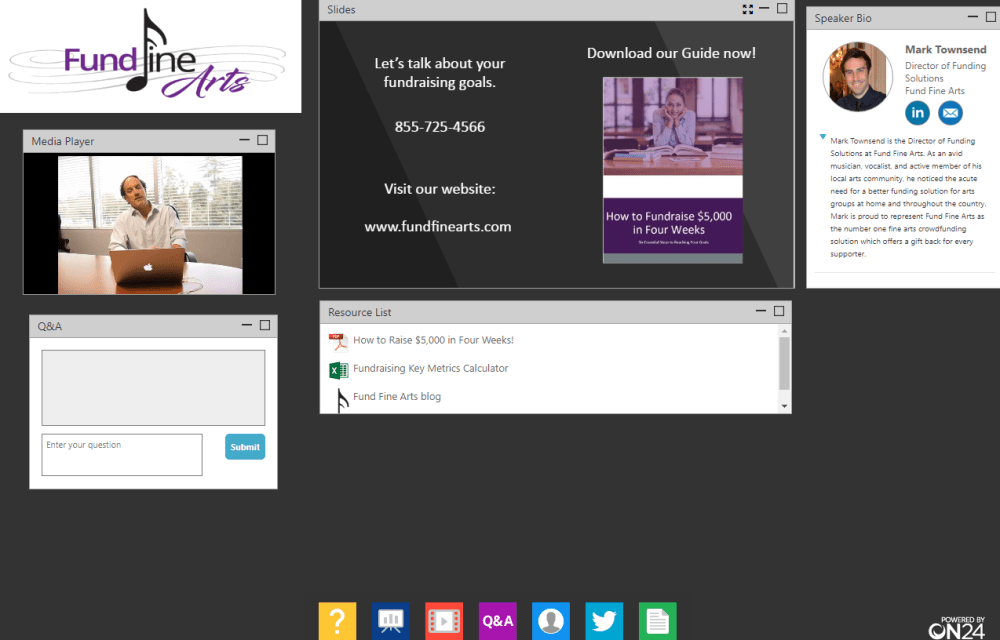Screen dimensions: 1000x640
Task: Click the PDF icon beside the fundraising guide
Action: [337, 341]
